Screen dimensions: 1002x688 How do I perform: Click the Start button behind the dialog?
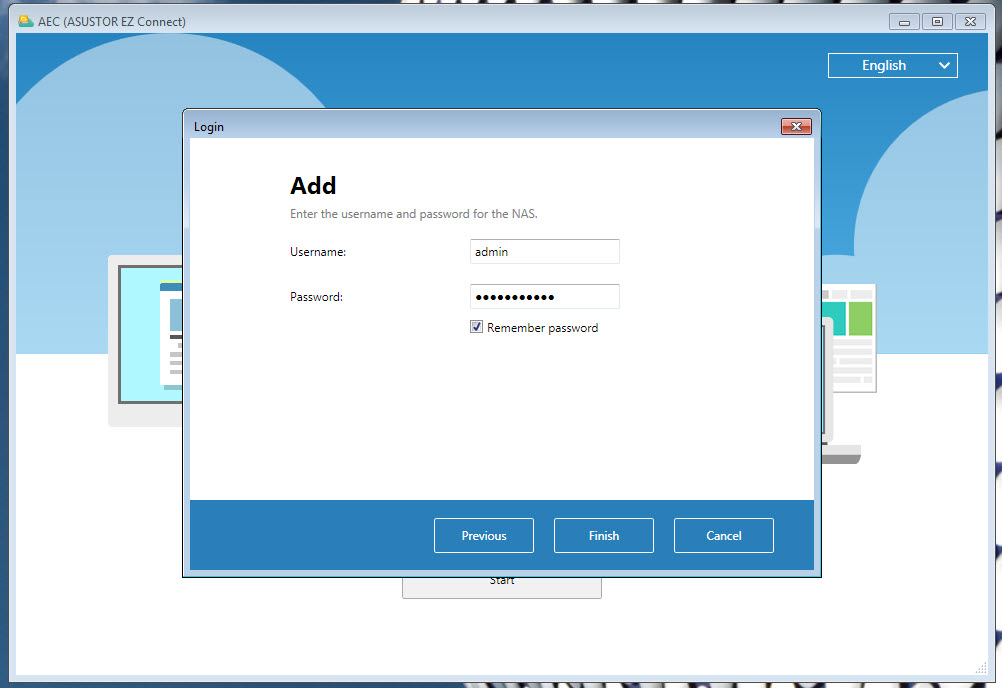[x=502, y=588]
